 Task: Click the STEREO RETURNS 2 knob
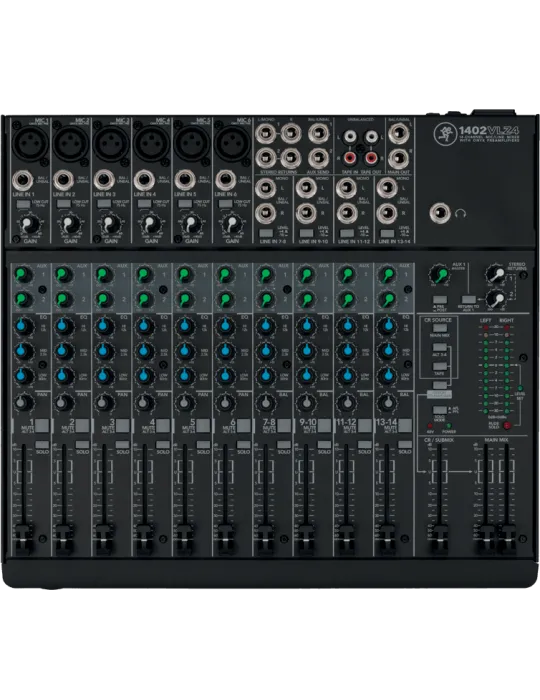[495, 299]
